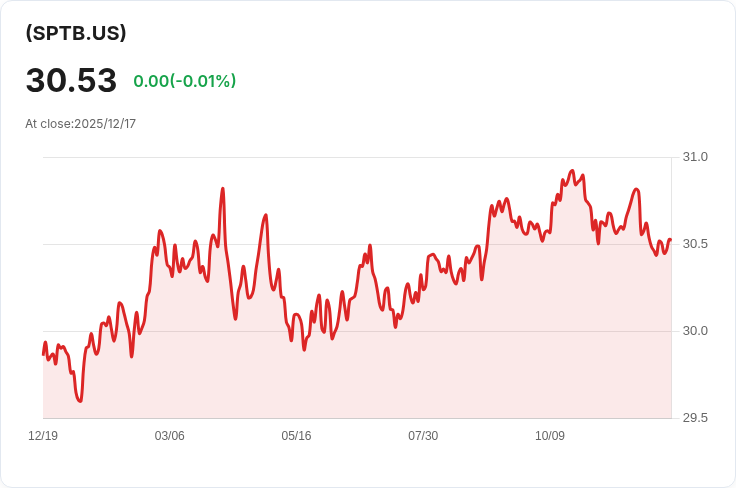This screenshot has width=736, height=488.
Task: Click the rightmost end of the price line
Action: (670, 240)
